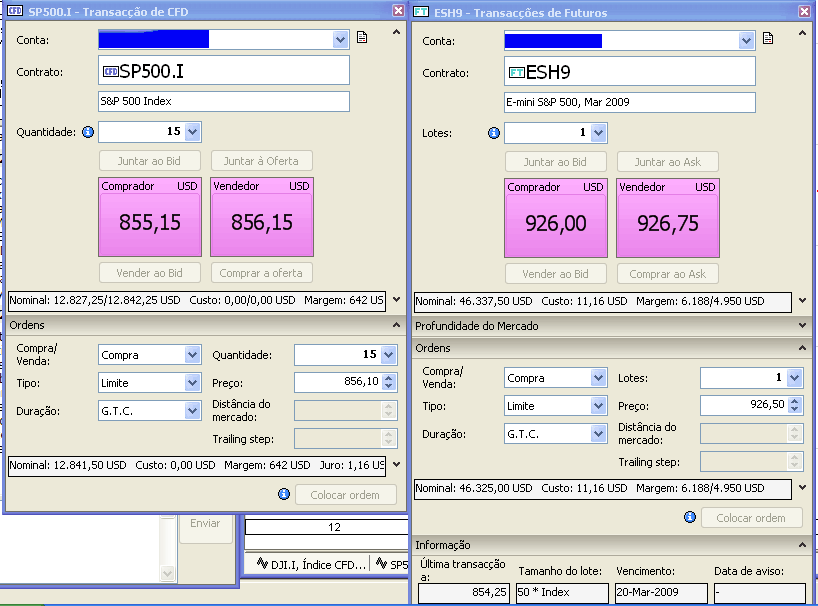Click the Juntar ao Bid button for SP500.I
This screenshot has width=818, height=606.
click(150, 161)
